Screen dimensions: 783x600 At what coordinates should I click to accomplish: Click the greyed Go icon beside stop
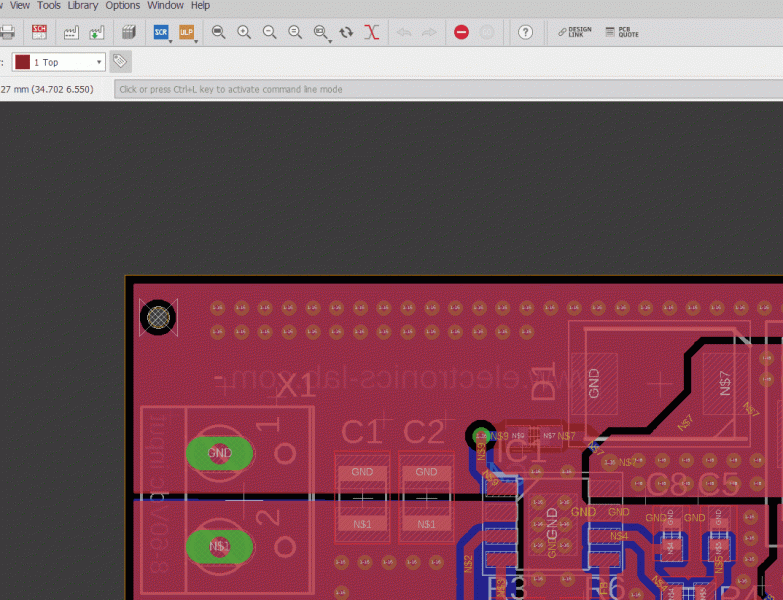click(x=487, y=32)
